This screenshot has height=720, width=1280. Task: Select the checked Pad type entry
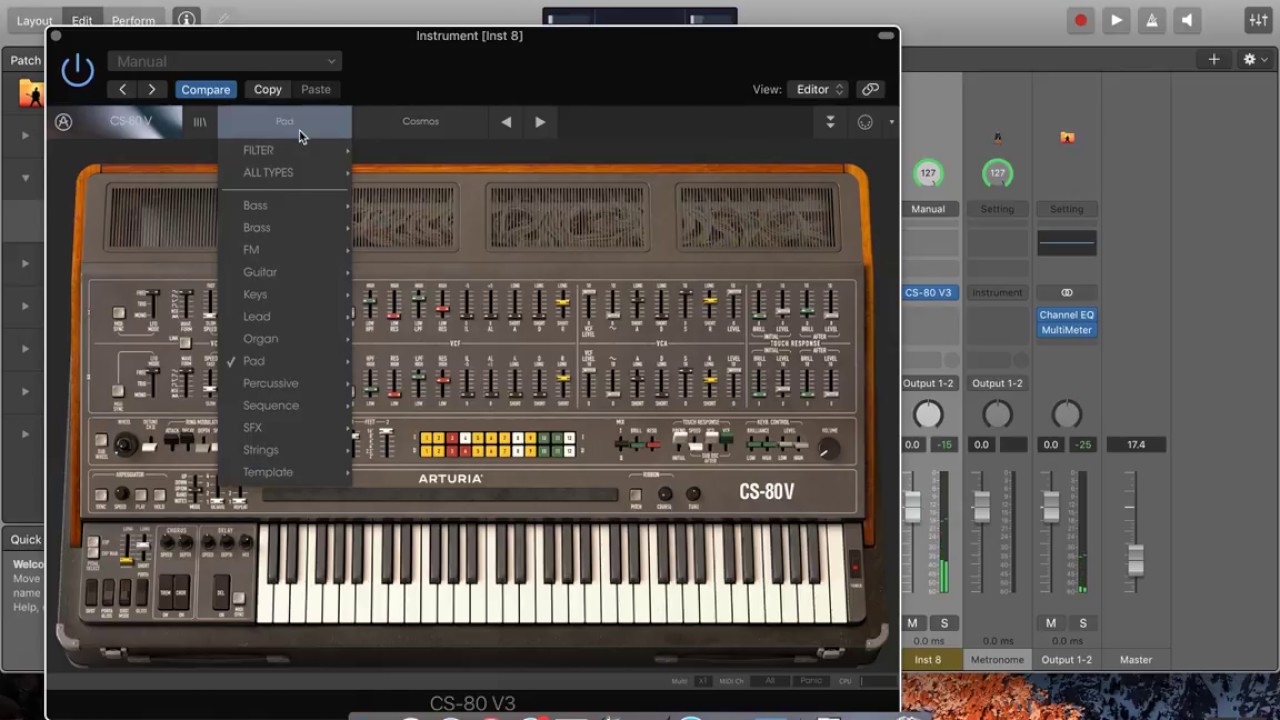[x=285, y=361]
